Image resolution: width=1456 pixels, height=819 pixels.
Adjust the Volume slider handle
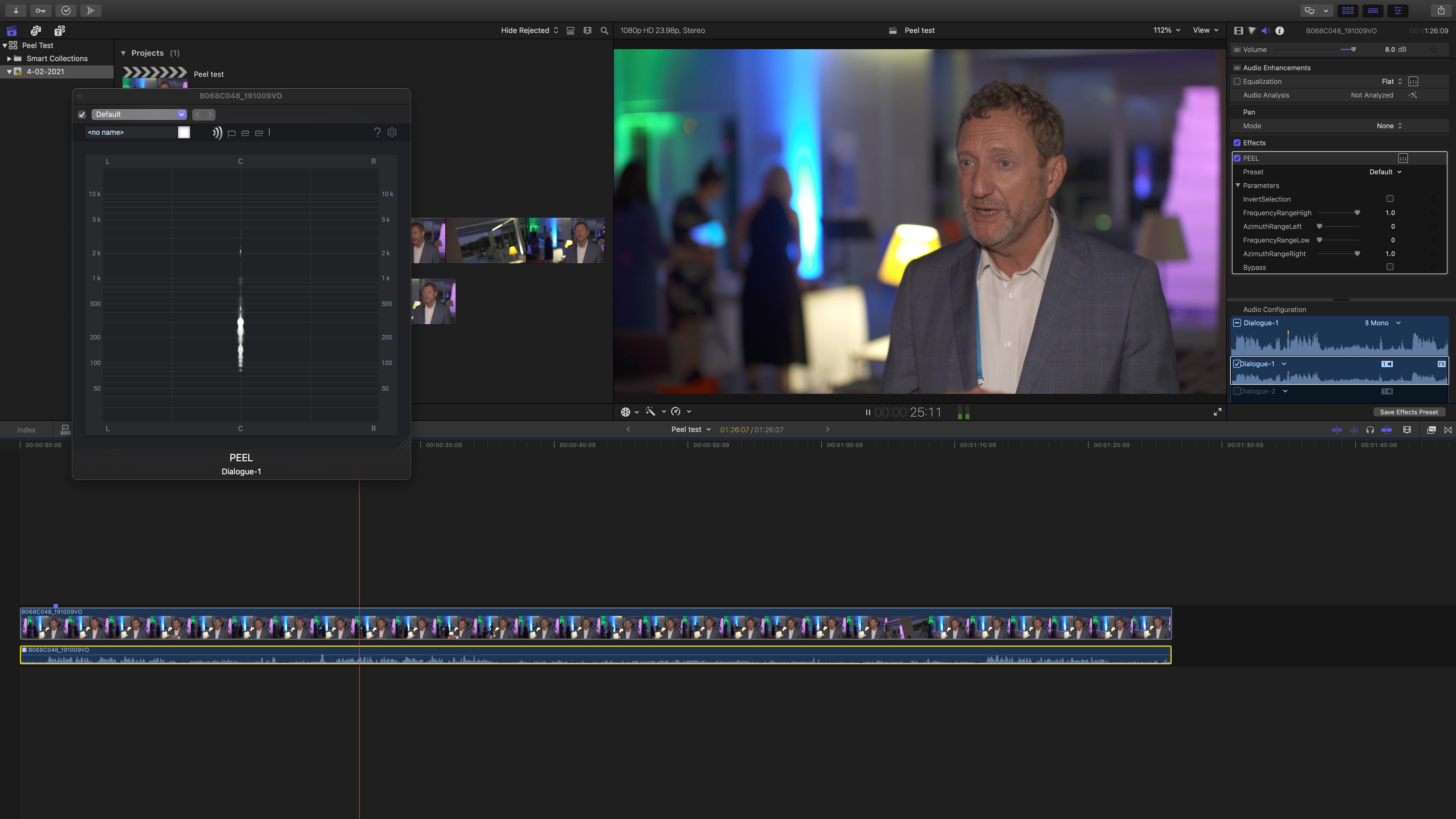pos(1354,50)
